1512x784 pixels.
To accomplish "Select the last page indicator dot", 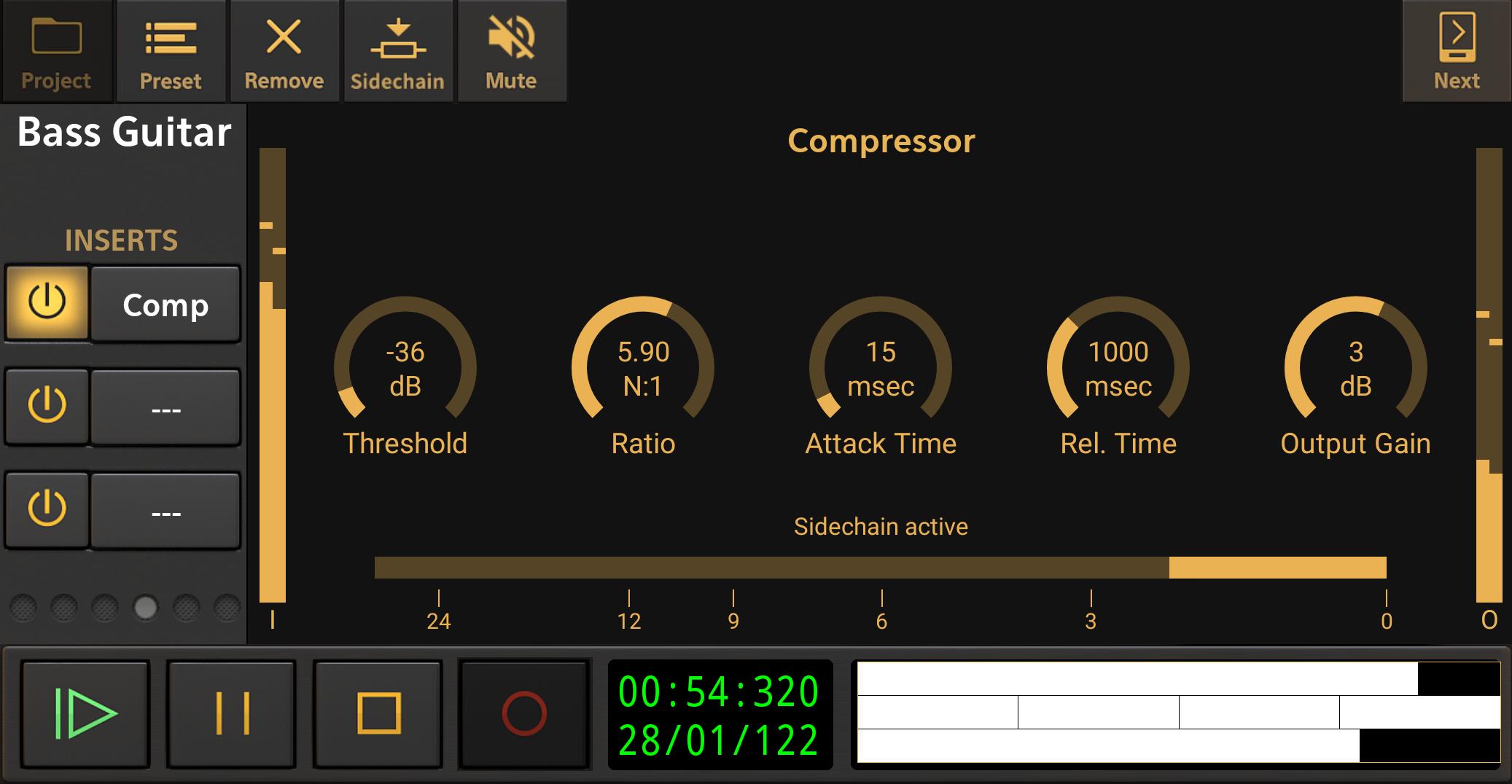I will click(x=227, y=607).
